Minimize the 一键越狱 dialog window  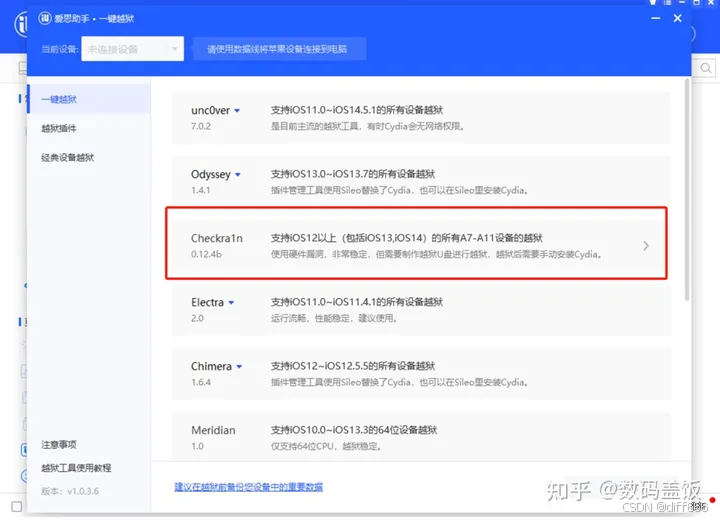coord(656,18)
